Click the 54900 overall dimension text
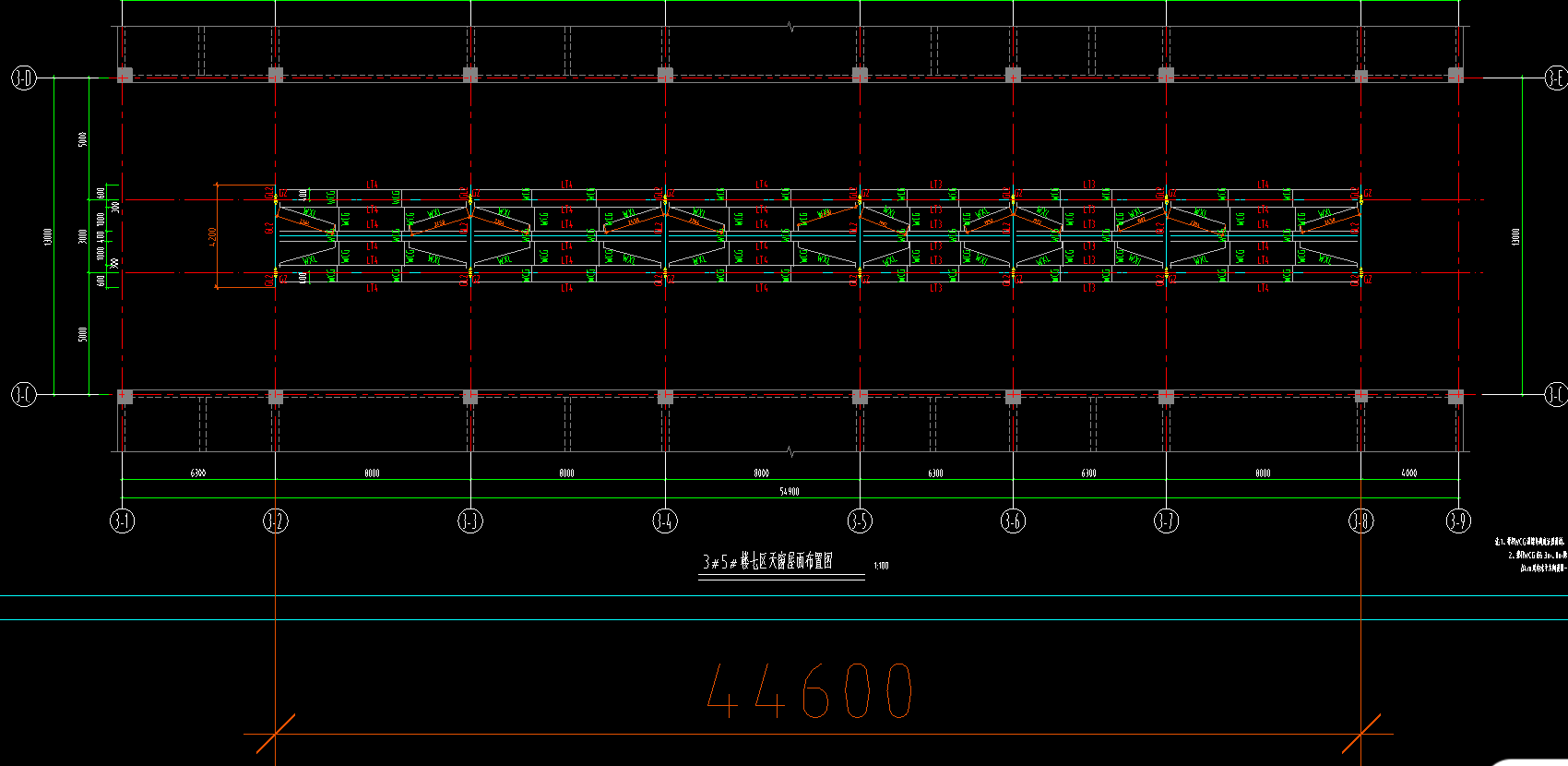 coord(790,491)
